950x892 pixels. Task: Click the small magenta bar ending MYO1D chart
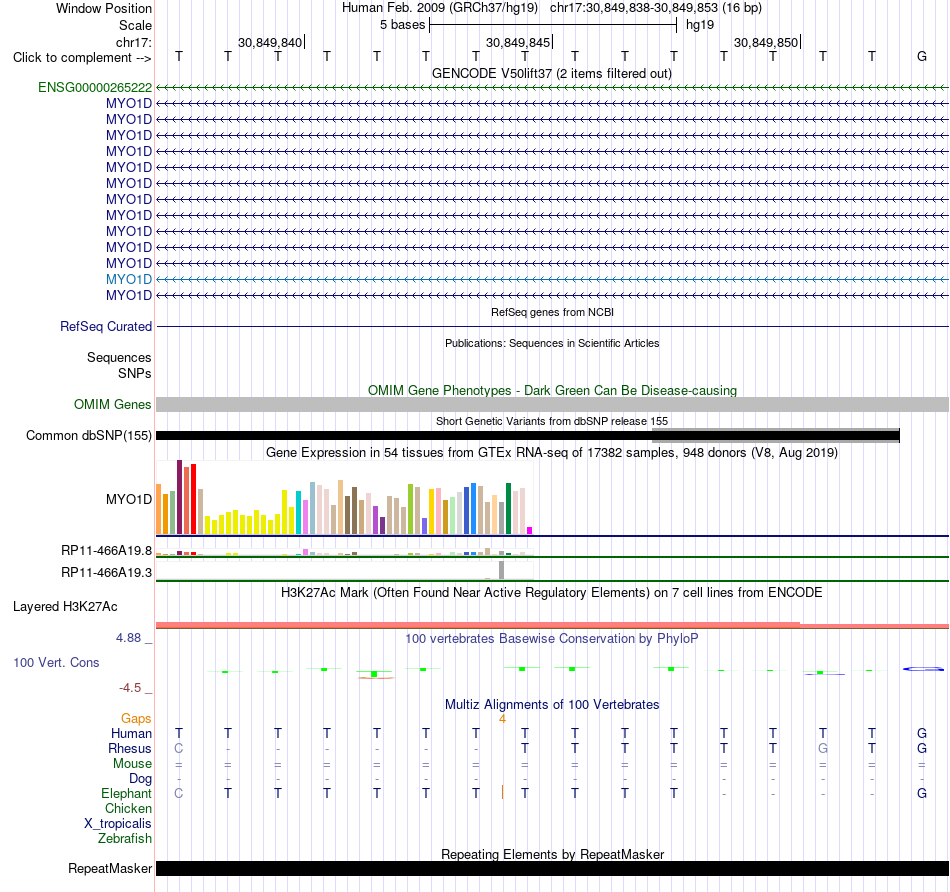tap(530, 530)
